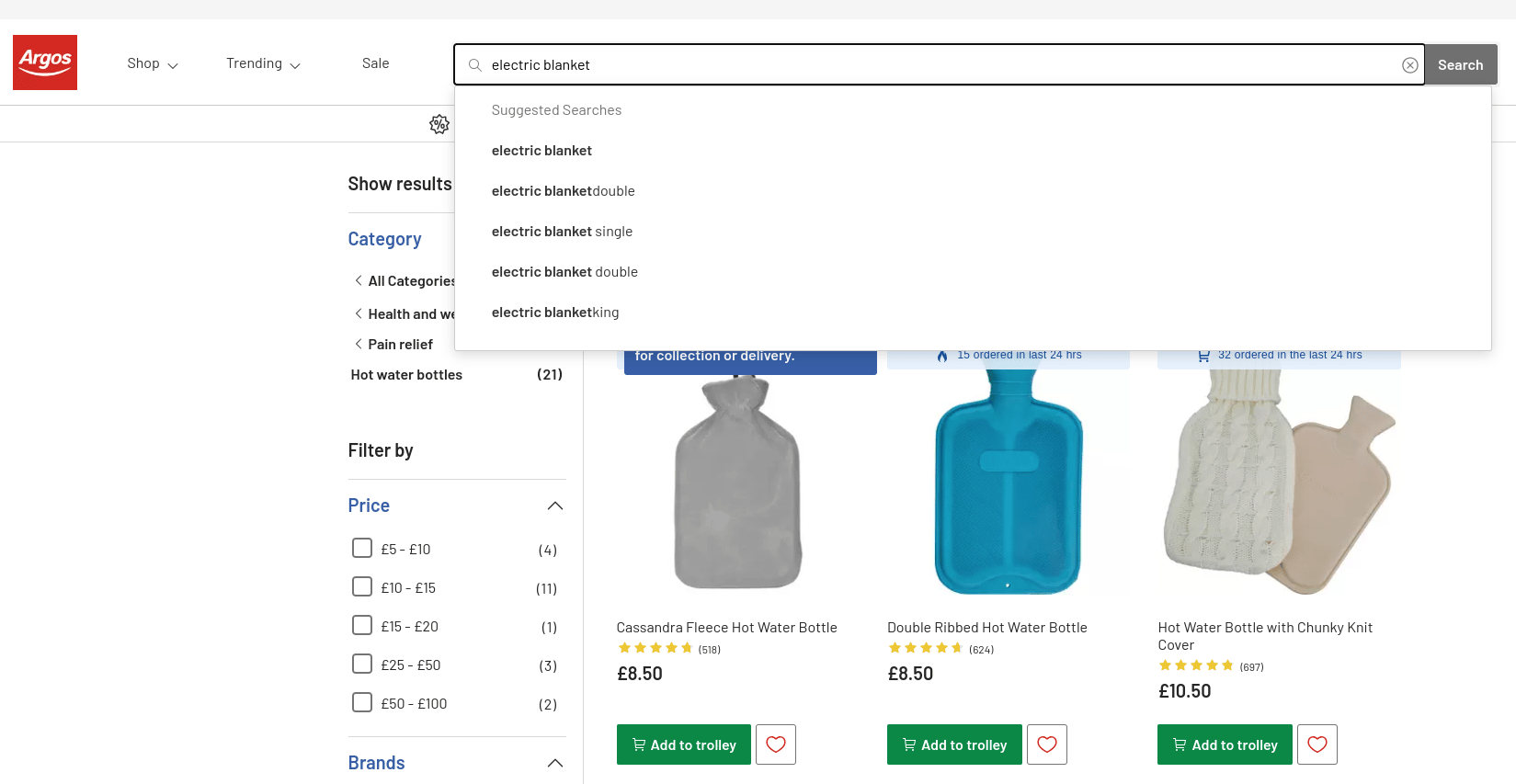
Task: Open Cassandra Fleece Hot Water Bottle title link
Action: click(x=726, y=628)
